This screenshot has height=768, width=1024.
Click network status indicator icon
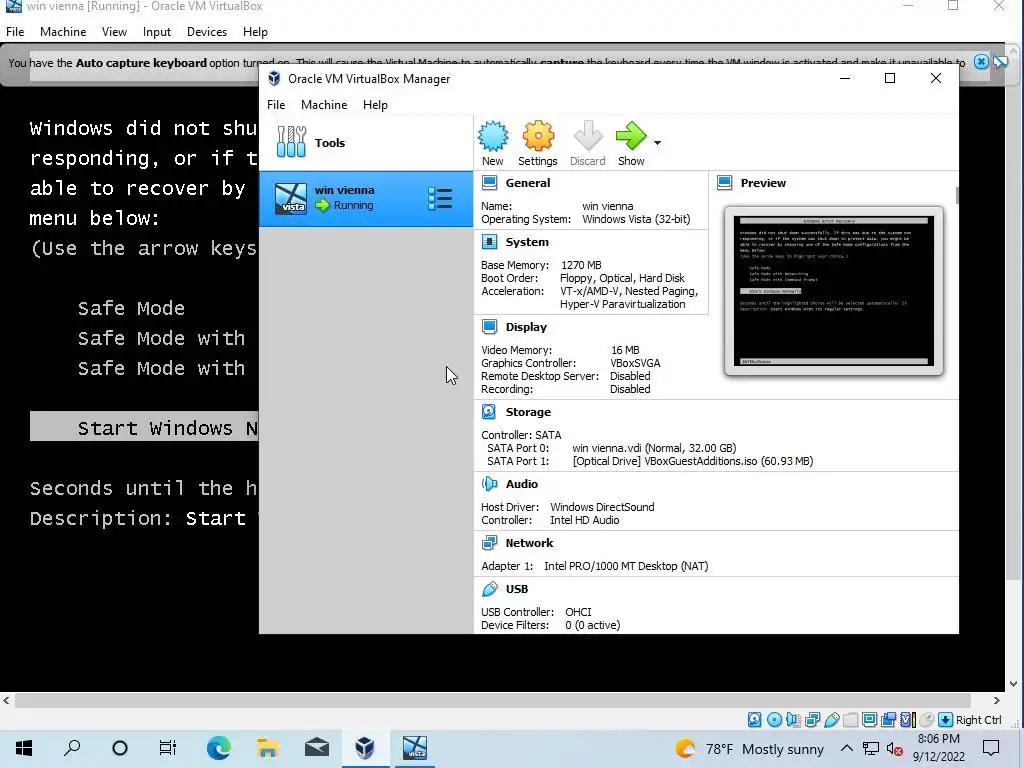[x=812, y=720]
